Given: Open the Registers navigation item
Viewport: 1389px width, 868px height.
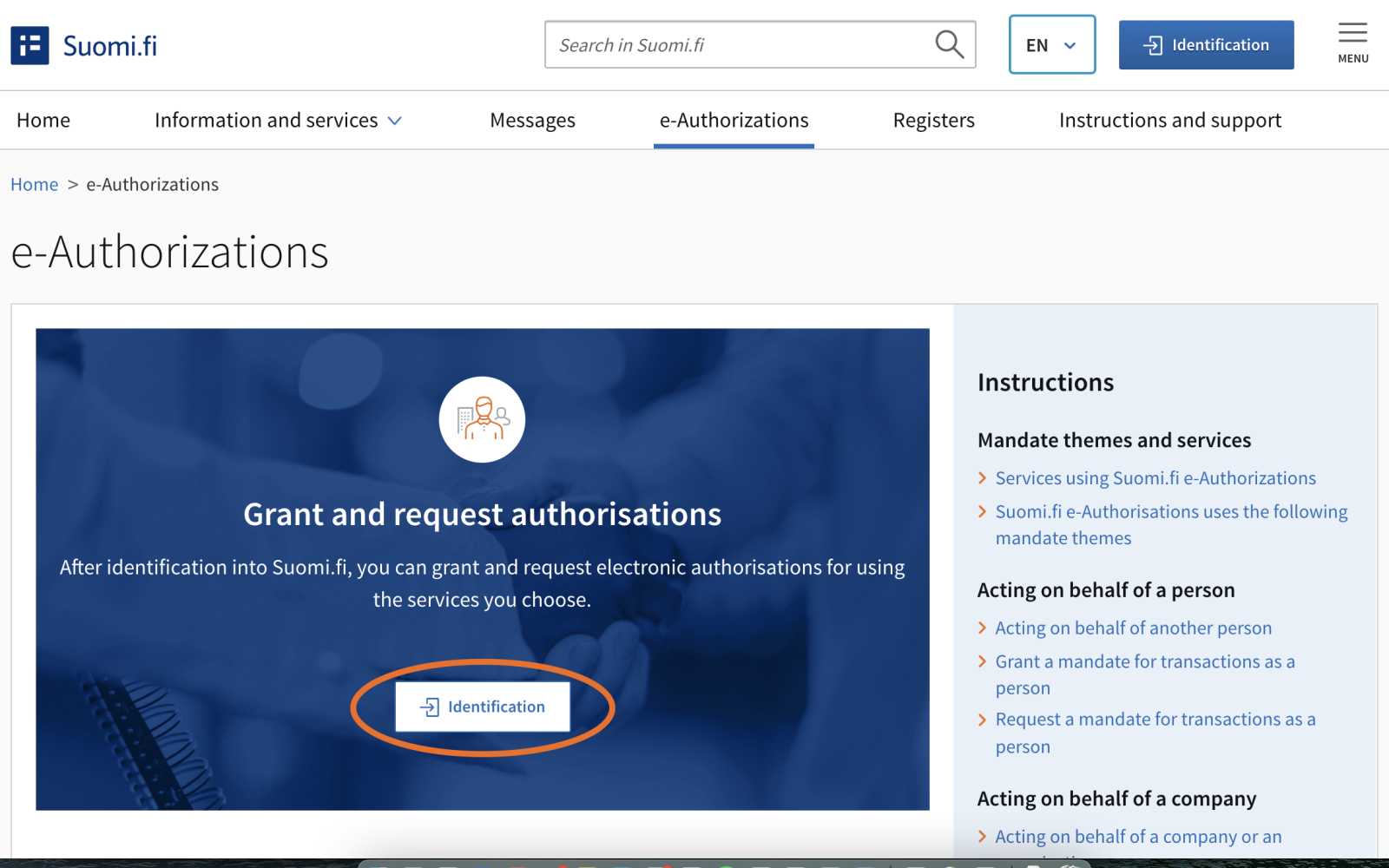Looking at the screenshot, I should [x=933, y=120].
